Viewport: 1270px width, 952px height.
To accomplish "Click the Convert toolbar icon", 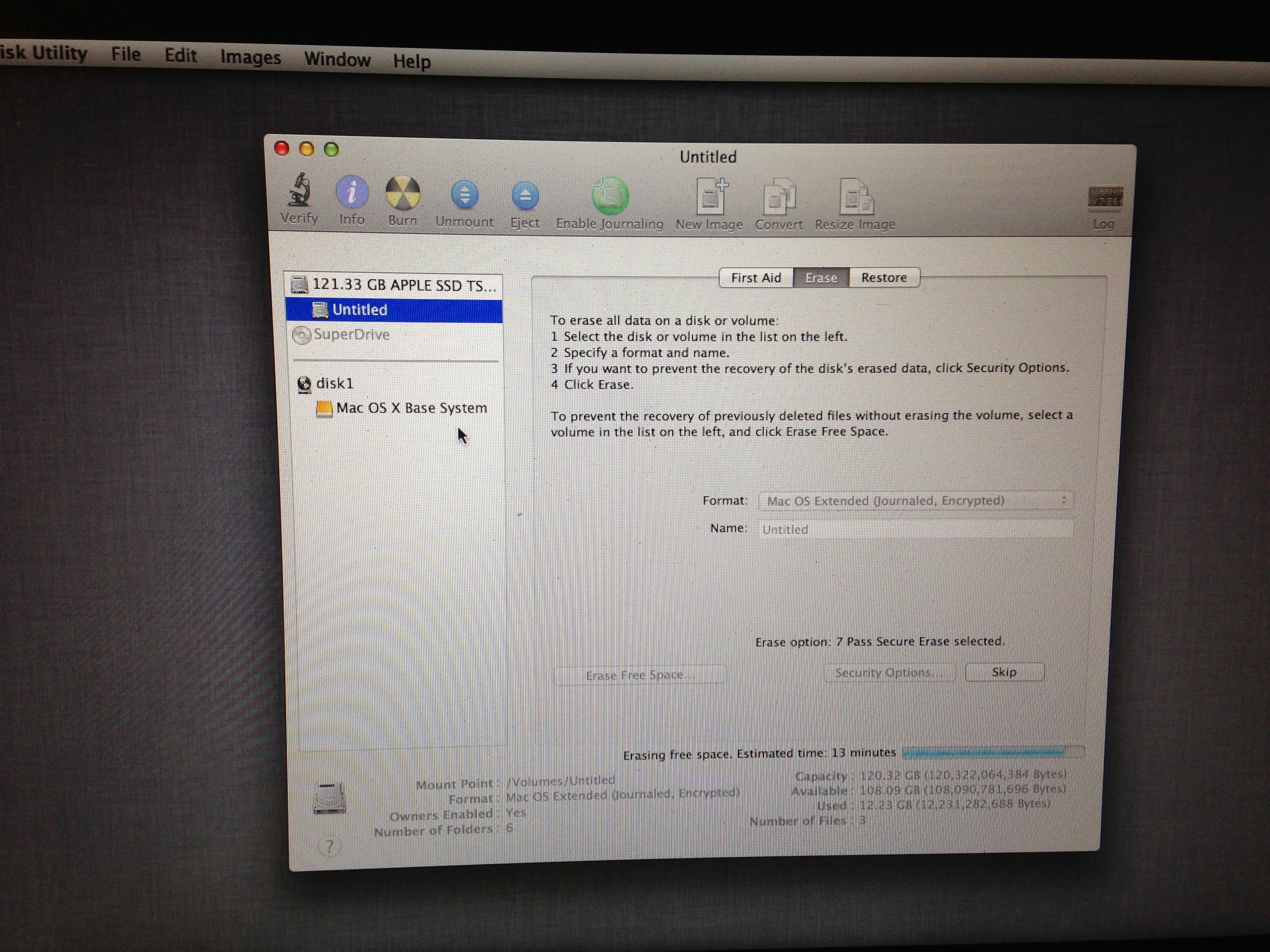I will pyautogui.click(x=779, y=197).
